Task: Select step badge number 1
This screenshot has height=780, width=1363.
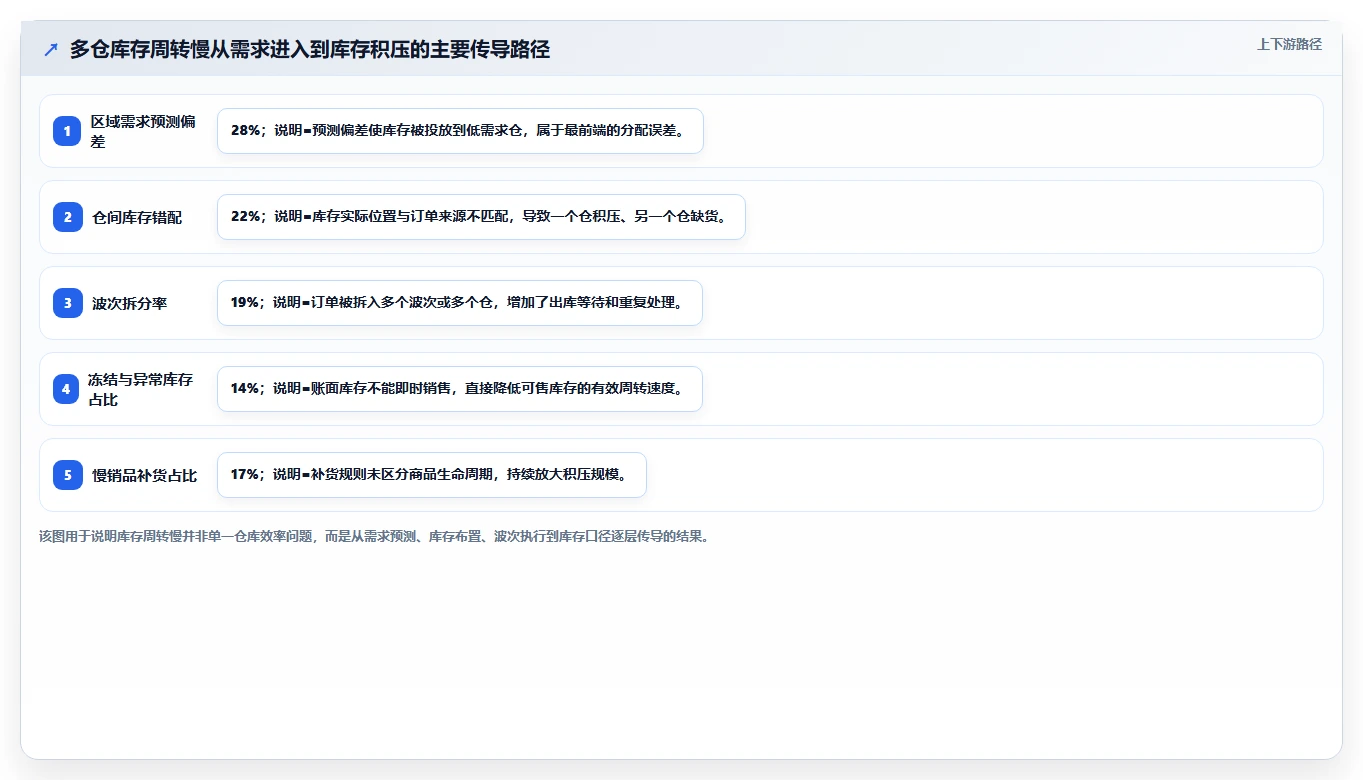Action: 67,130
